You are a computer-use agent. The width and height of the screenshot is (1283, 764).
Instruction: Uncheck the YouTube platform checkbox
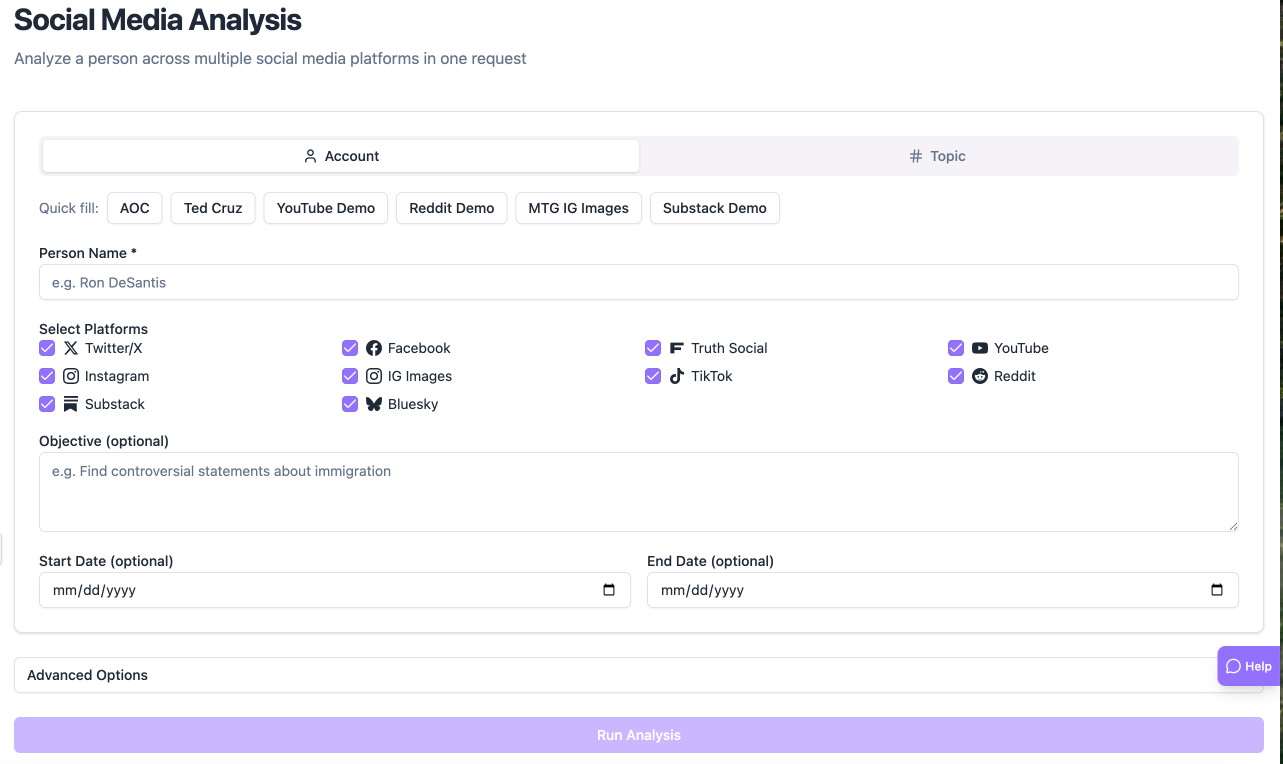[x=956, y=348]
